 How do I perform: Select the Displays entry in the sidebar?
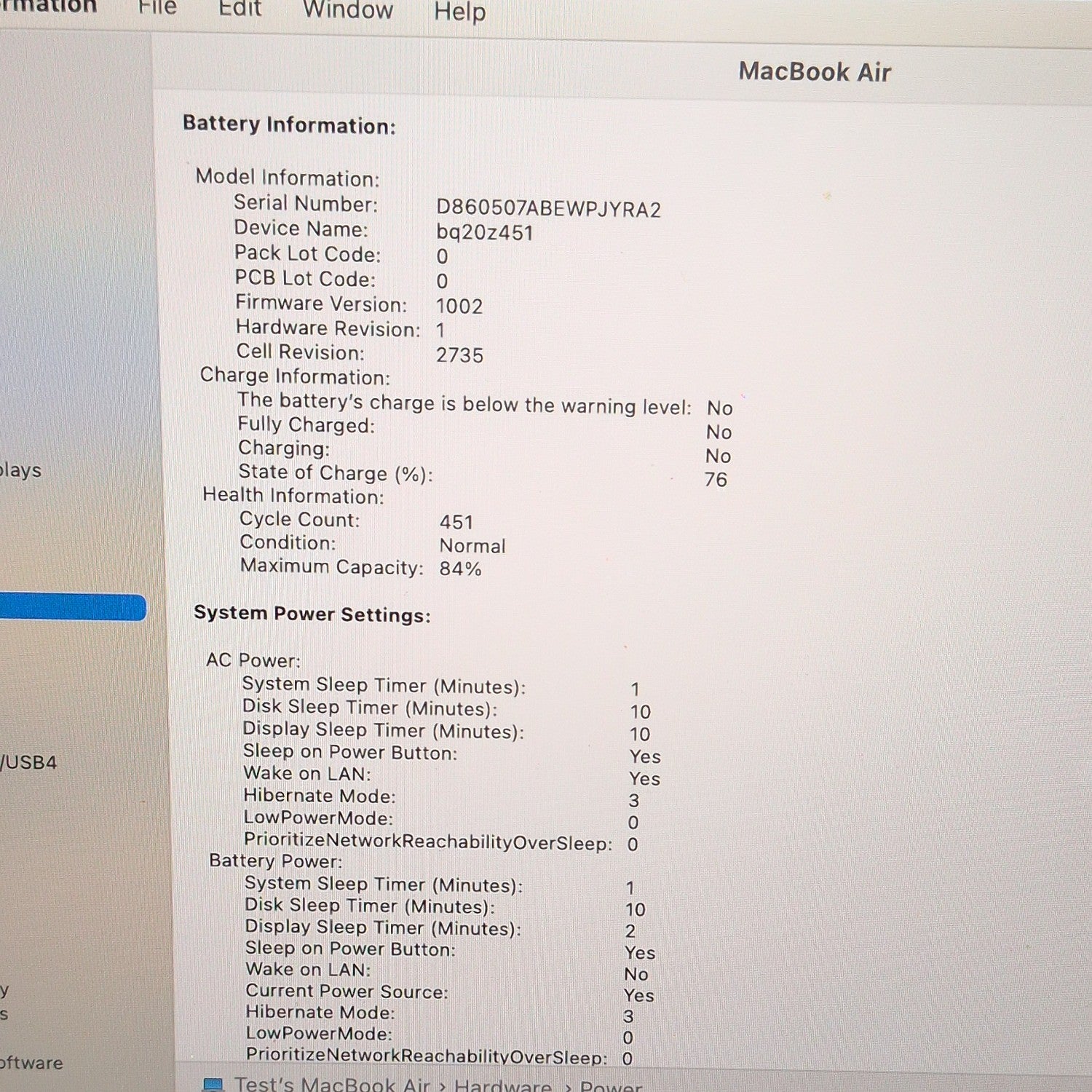click(x=20, y=470)
